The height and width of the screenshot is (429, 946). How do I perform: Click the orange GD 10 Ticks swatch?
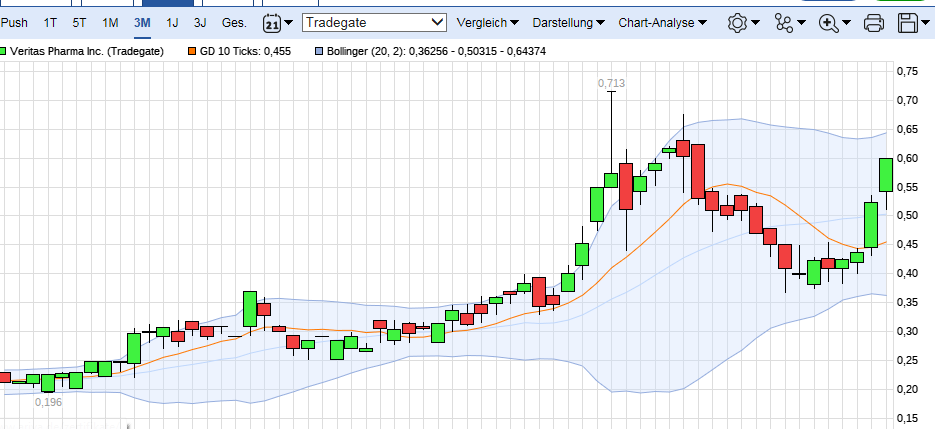tap(192, 50)
